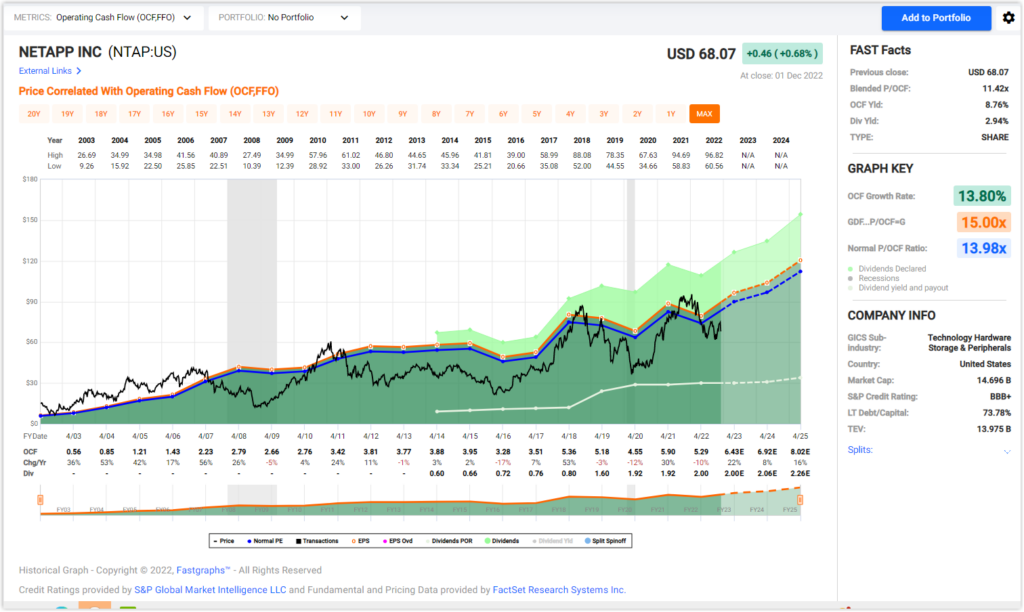Select the 2Y time range
Image resolution: width=1024 pixels, height=612 pixels.
click(637, 114)
